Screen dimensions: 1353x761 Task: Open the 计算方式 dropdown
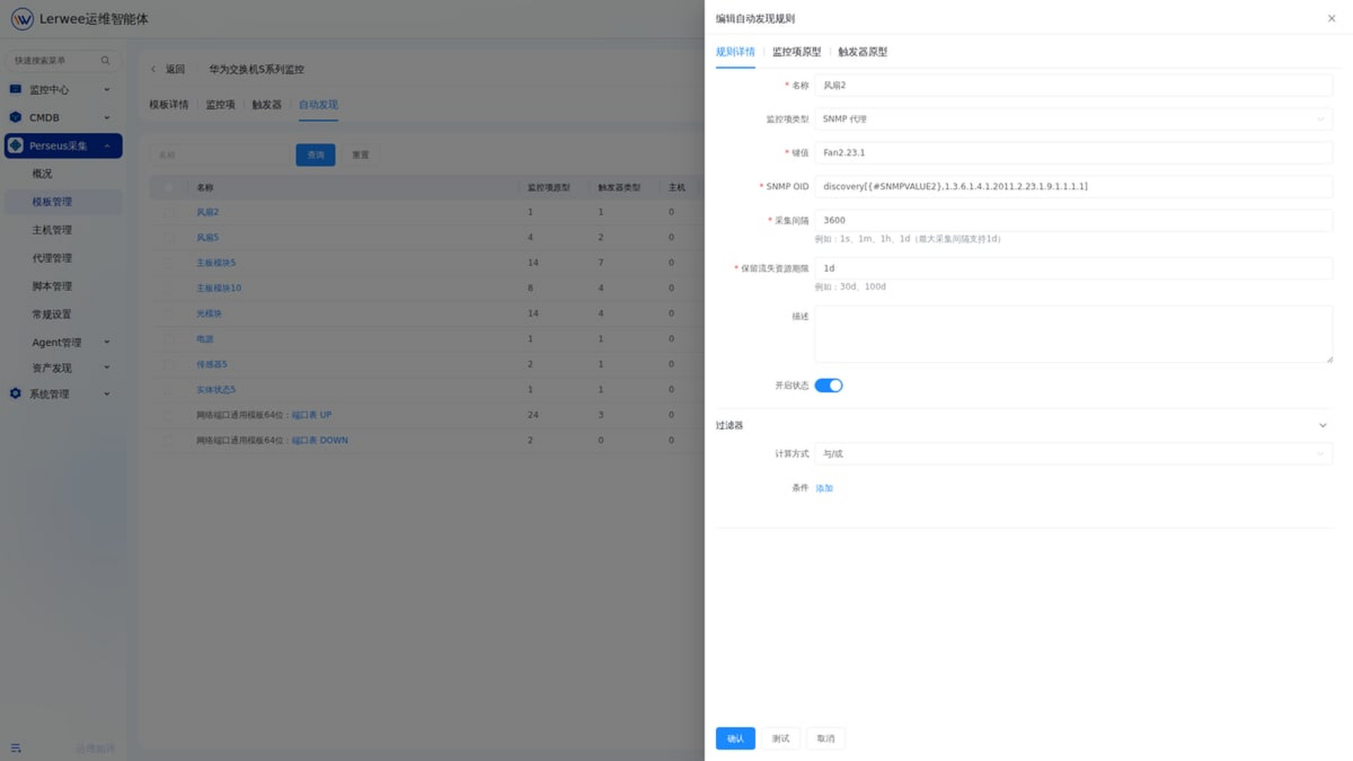tap(1073, 454)
